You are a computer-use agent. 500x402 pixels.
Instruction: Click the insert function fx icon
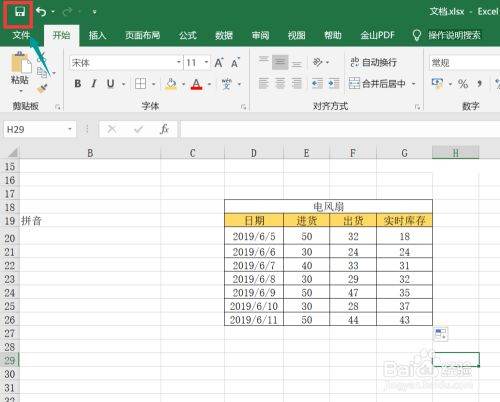click(164, 129)
